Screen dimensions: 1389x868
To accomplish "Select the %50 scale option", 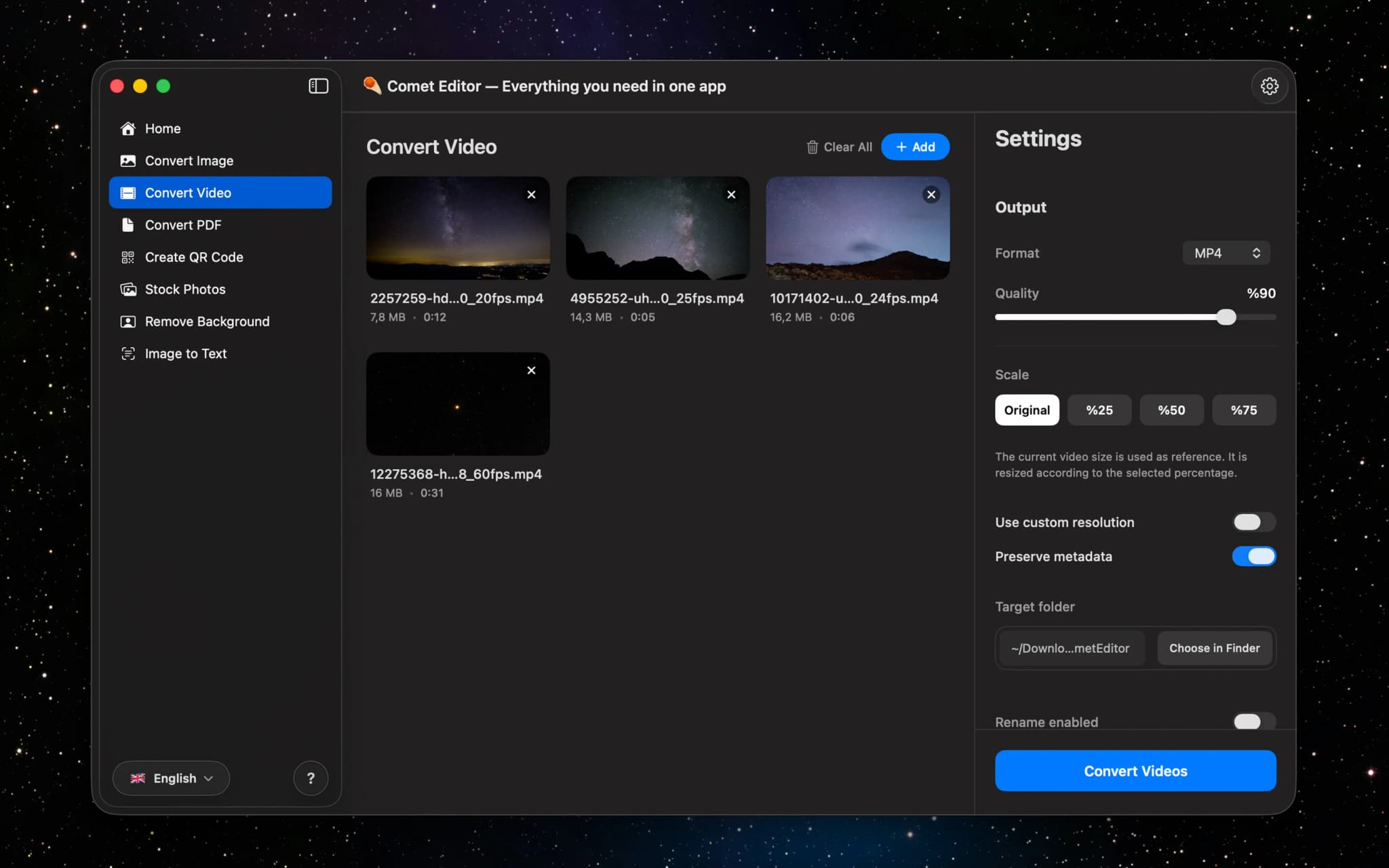I will coord(1171,410).
